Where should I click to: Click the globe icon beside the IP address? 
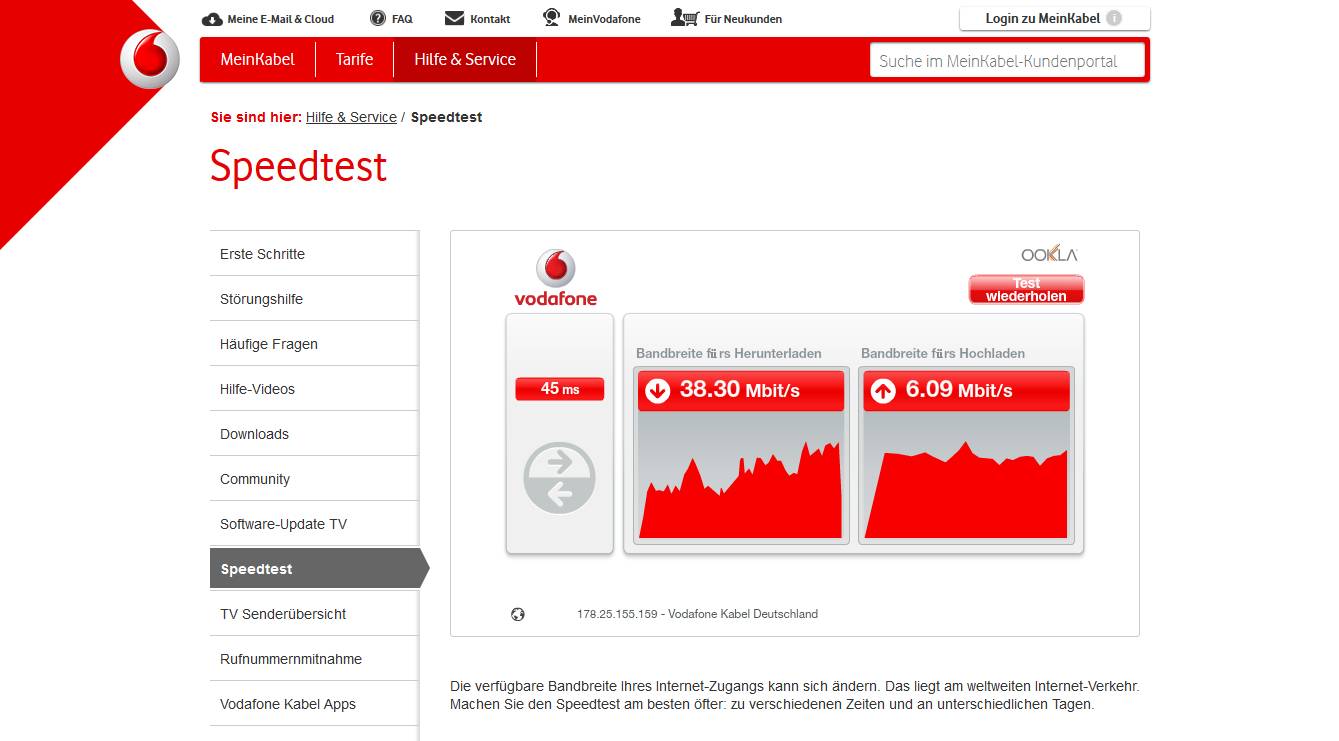(x=517, y=614)
